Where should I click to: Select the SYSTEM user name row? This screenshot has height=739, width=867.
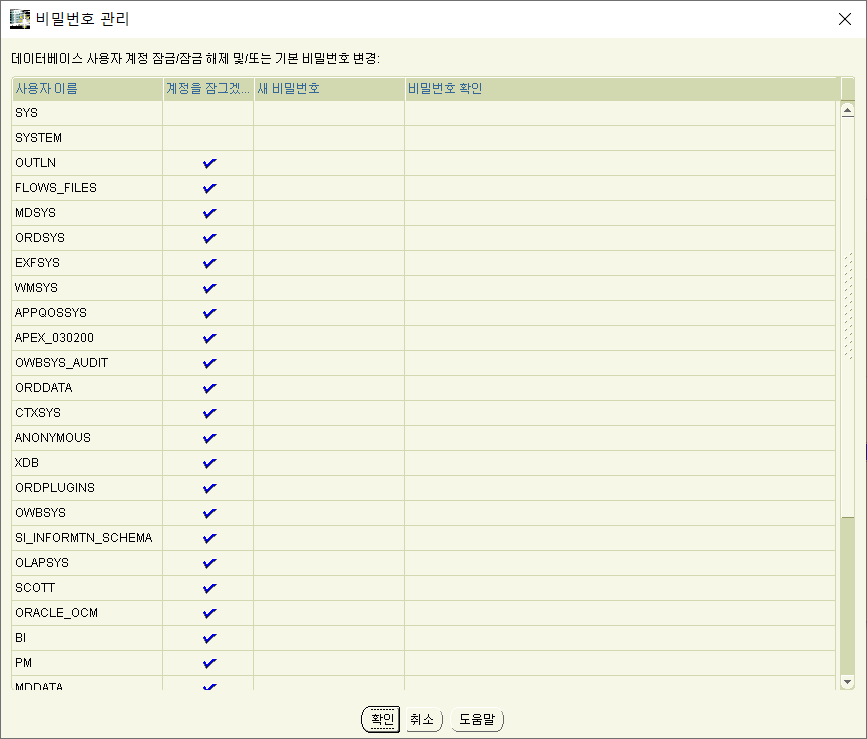click(87, 138)
